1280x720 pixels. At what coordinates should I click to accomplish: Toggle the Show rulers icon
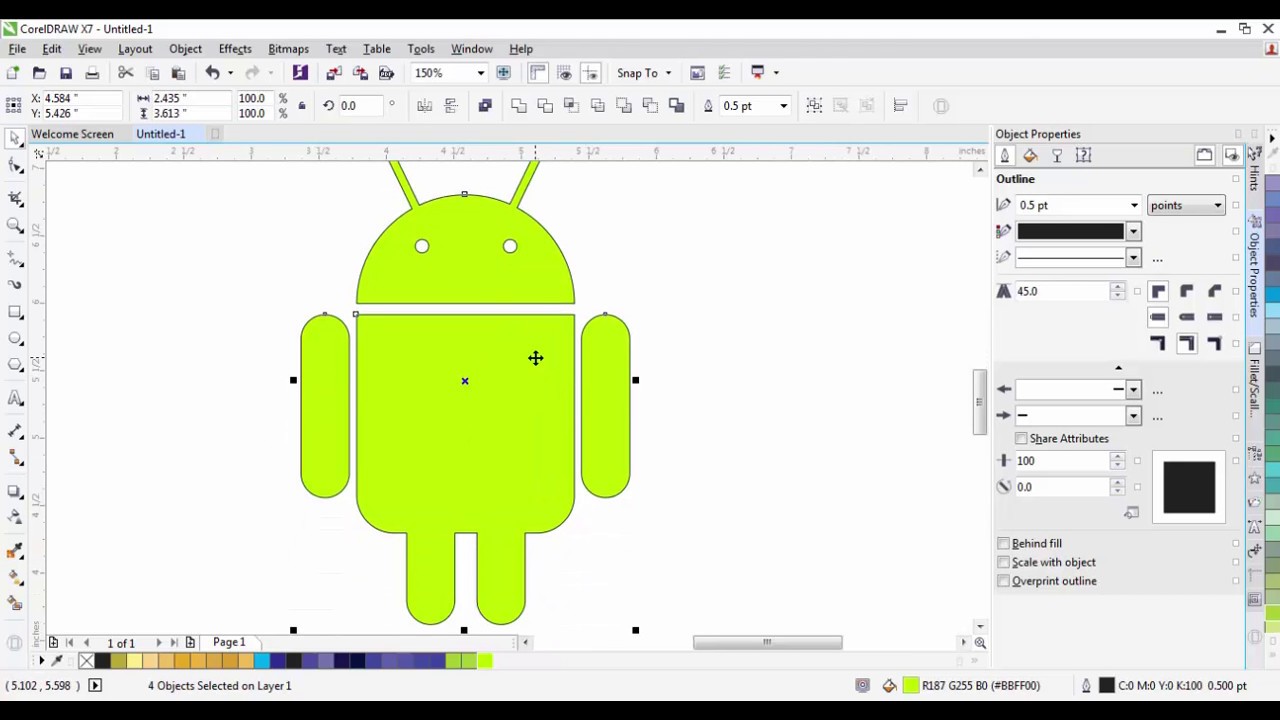click(538, 73)
